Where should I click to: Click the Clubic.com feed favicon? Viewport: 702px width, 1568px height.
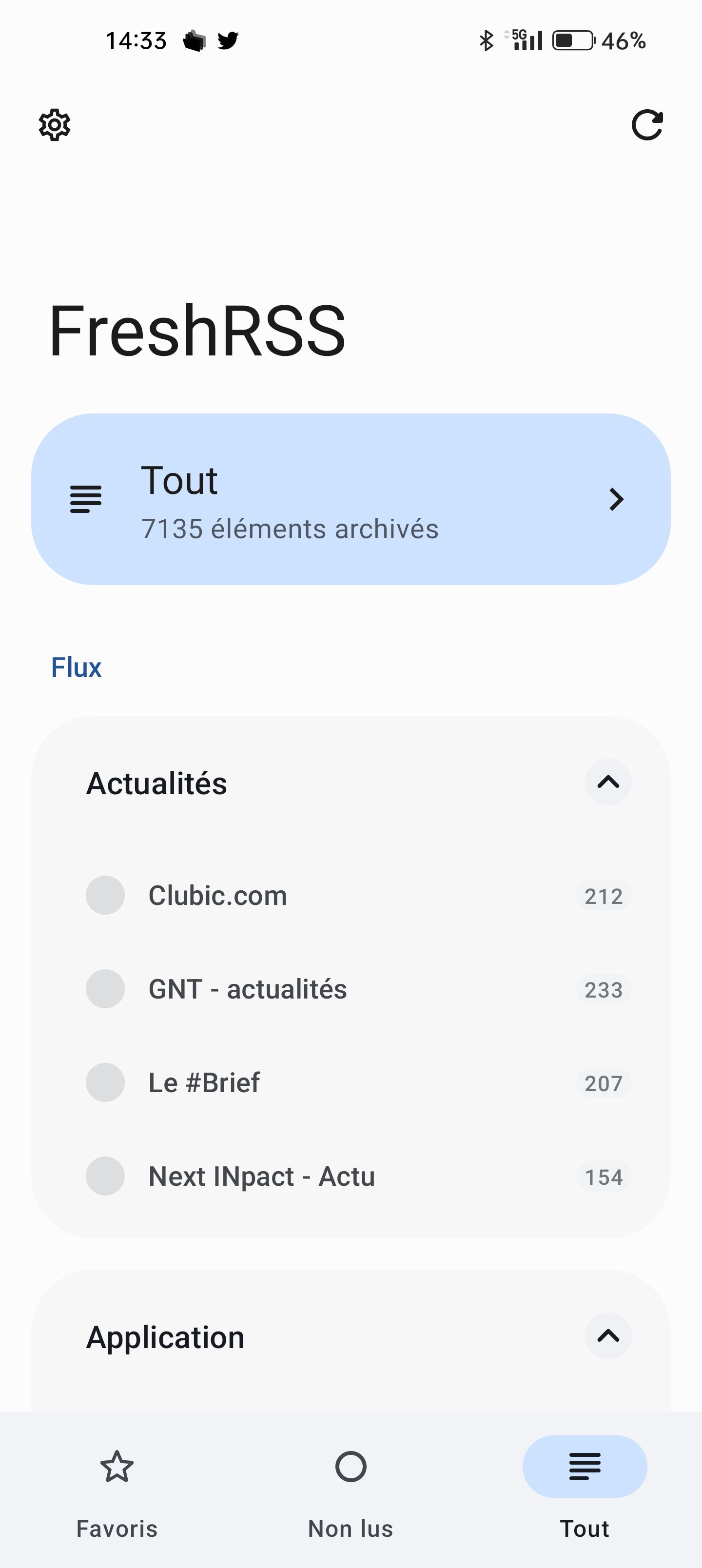(105, 895)
